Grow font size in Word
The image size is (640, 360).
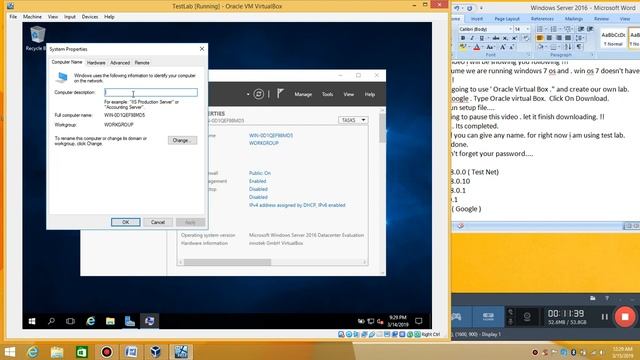click(x=503, y=47)
